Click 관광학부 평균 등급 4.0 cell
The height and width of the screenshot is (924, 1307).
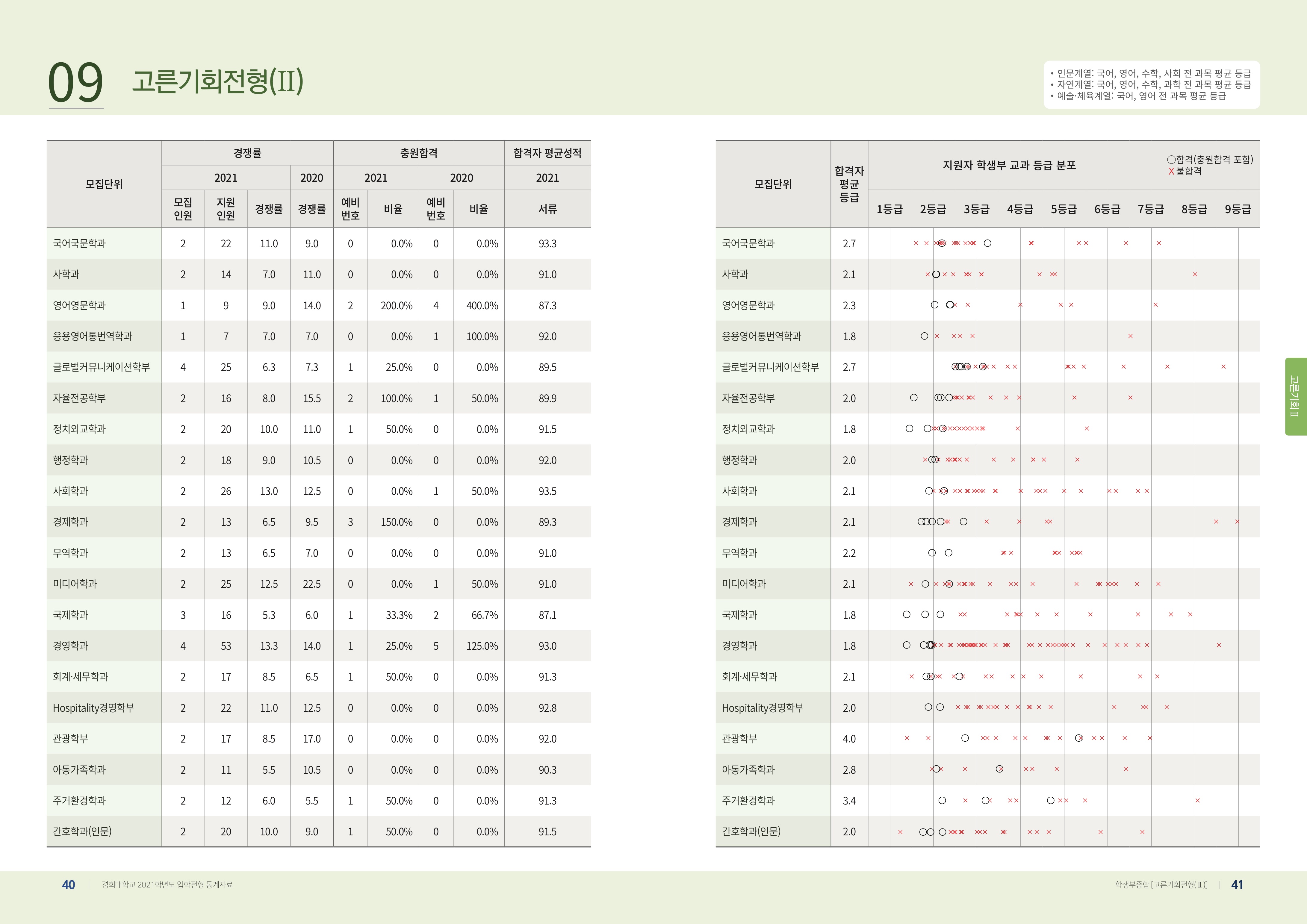pos(849,739)
